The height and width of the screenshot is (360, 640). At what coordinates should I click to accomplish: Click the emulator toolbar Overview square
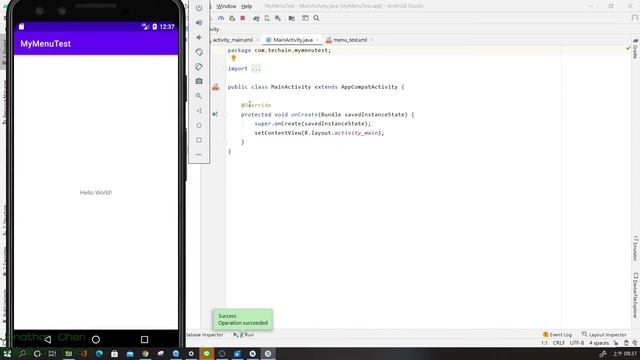pyautogui.click(x=199, y=140)
